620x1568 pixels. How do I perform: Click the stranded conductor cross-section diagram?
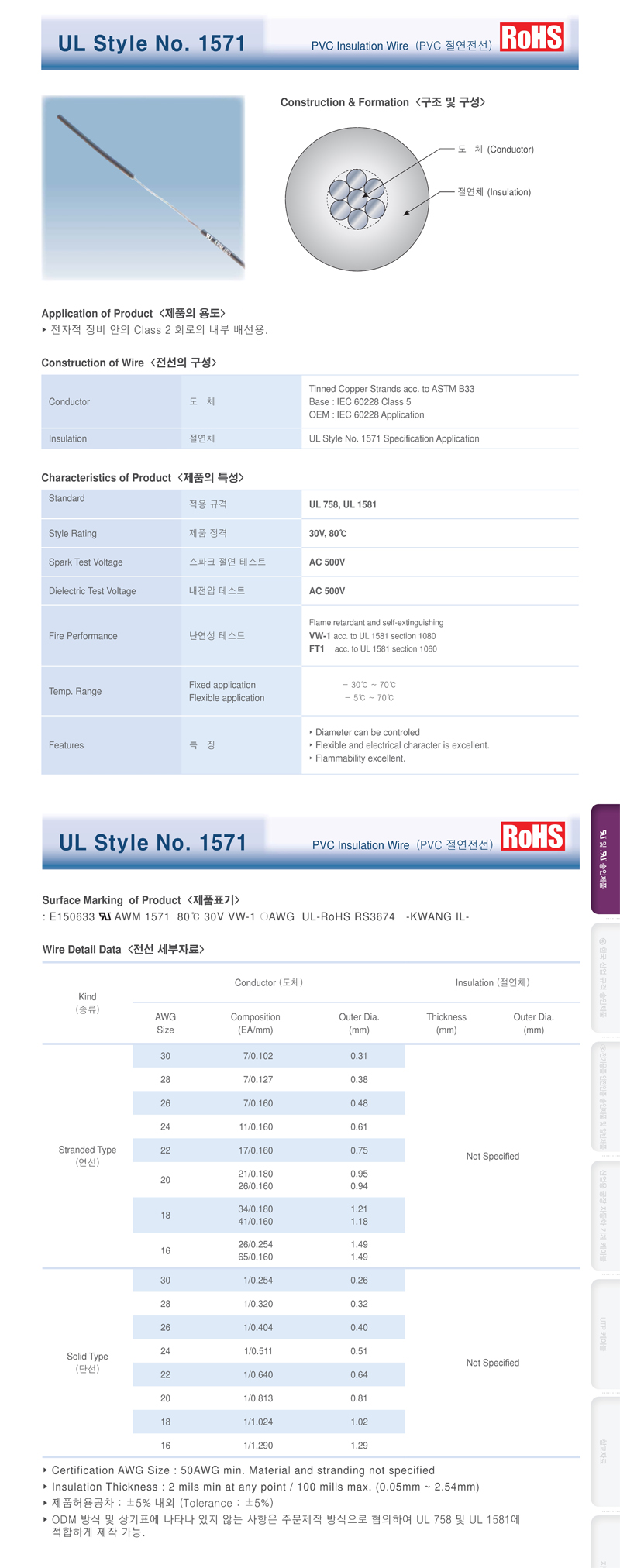pos(356,199)
